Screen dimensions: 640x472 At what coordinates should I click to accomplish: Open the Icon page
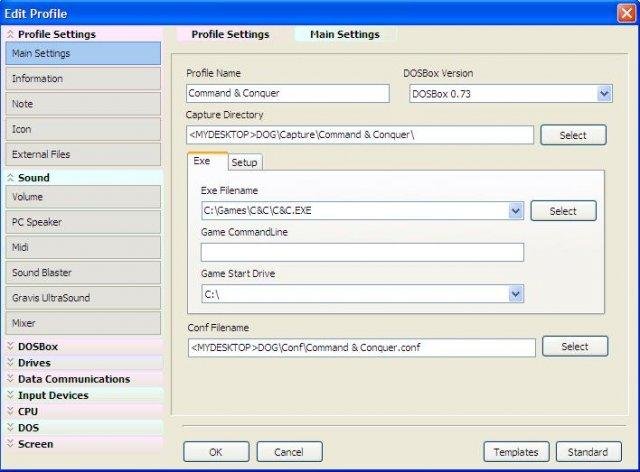(83, 129)
